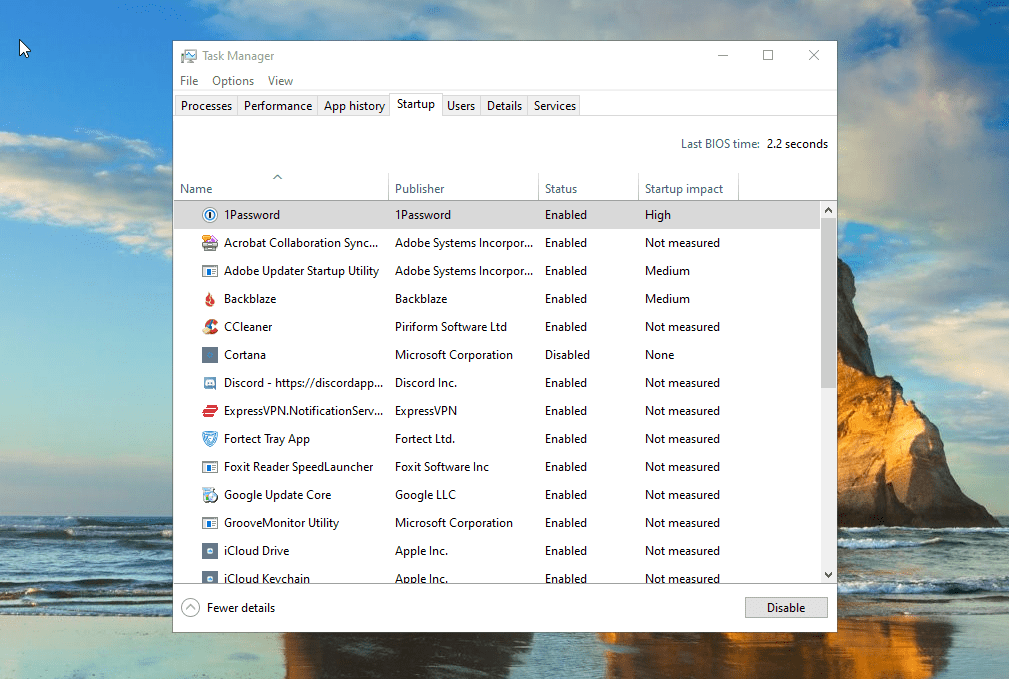Select the Acrobat Collaboration Sync row name

301,243
